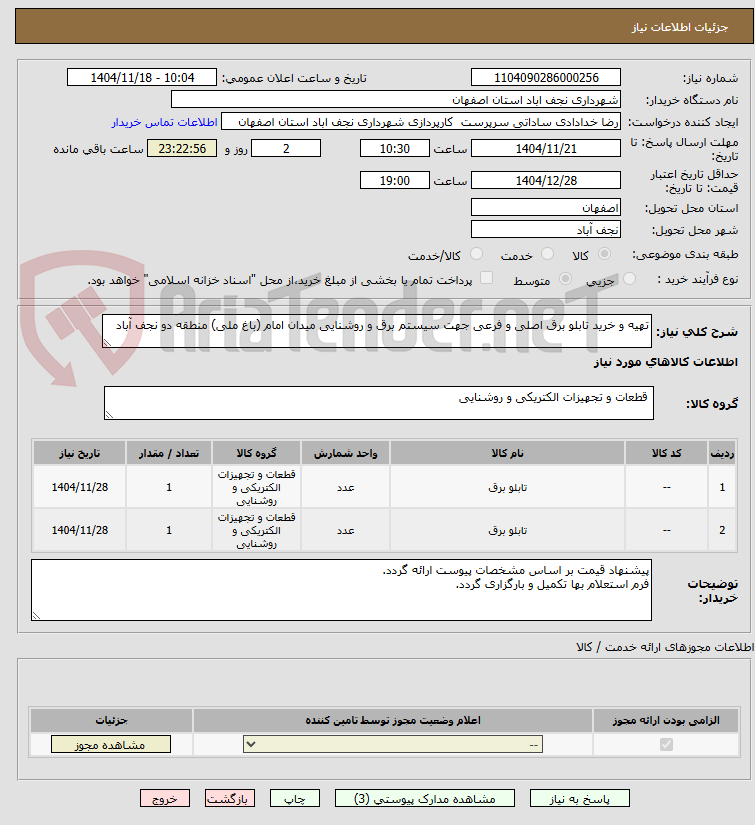
Task: Click validity time field 19:00
Action: (395, 180)
